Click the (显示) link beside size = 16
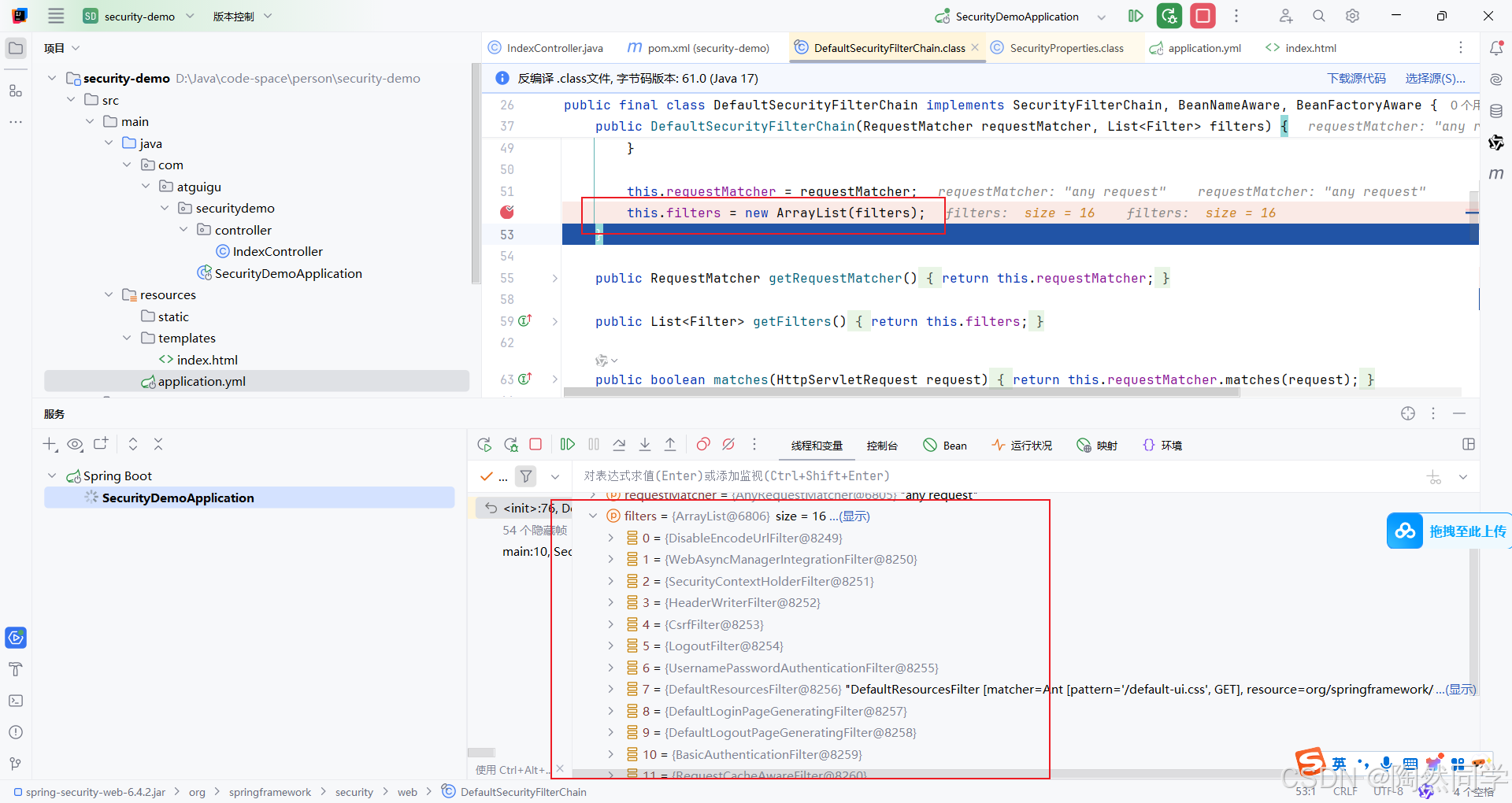This screenshot has height=803, width=1512. [x=853, y=516]
